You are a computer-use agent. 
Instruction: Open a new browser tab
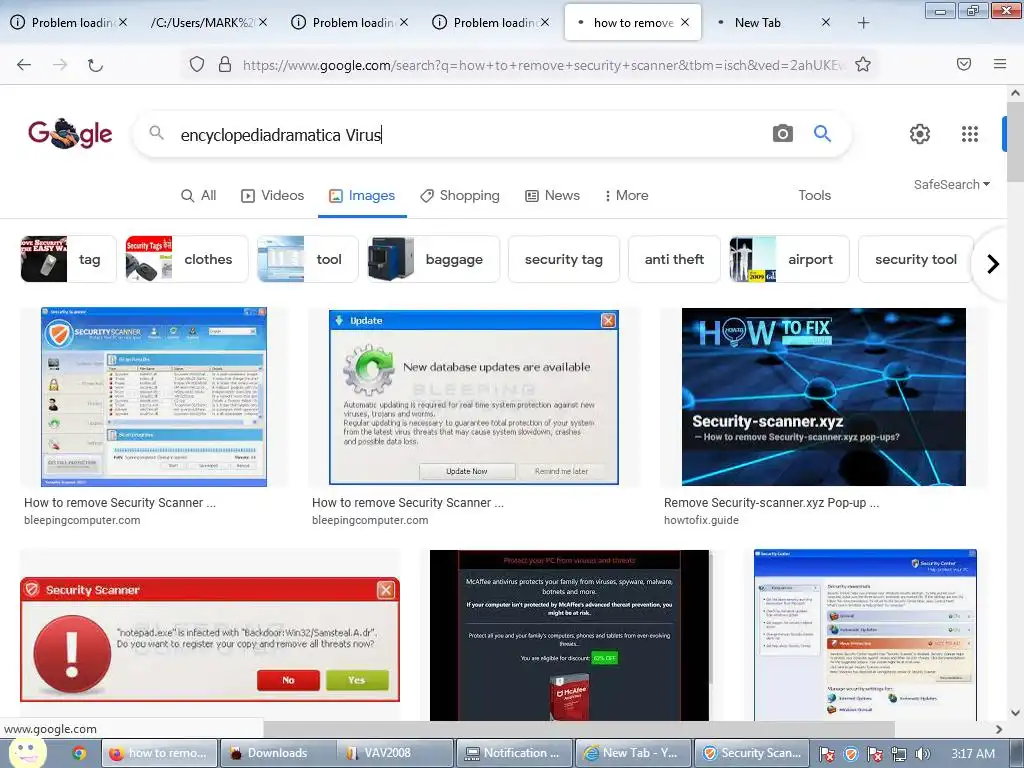(x=863, y=23)
